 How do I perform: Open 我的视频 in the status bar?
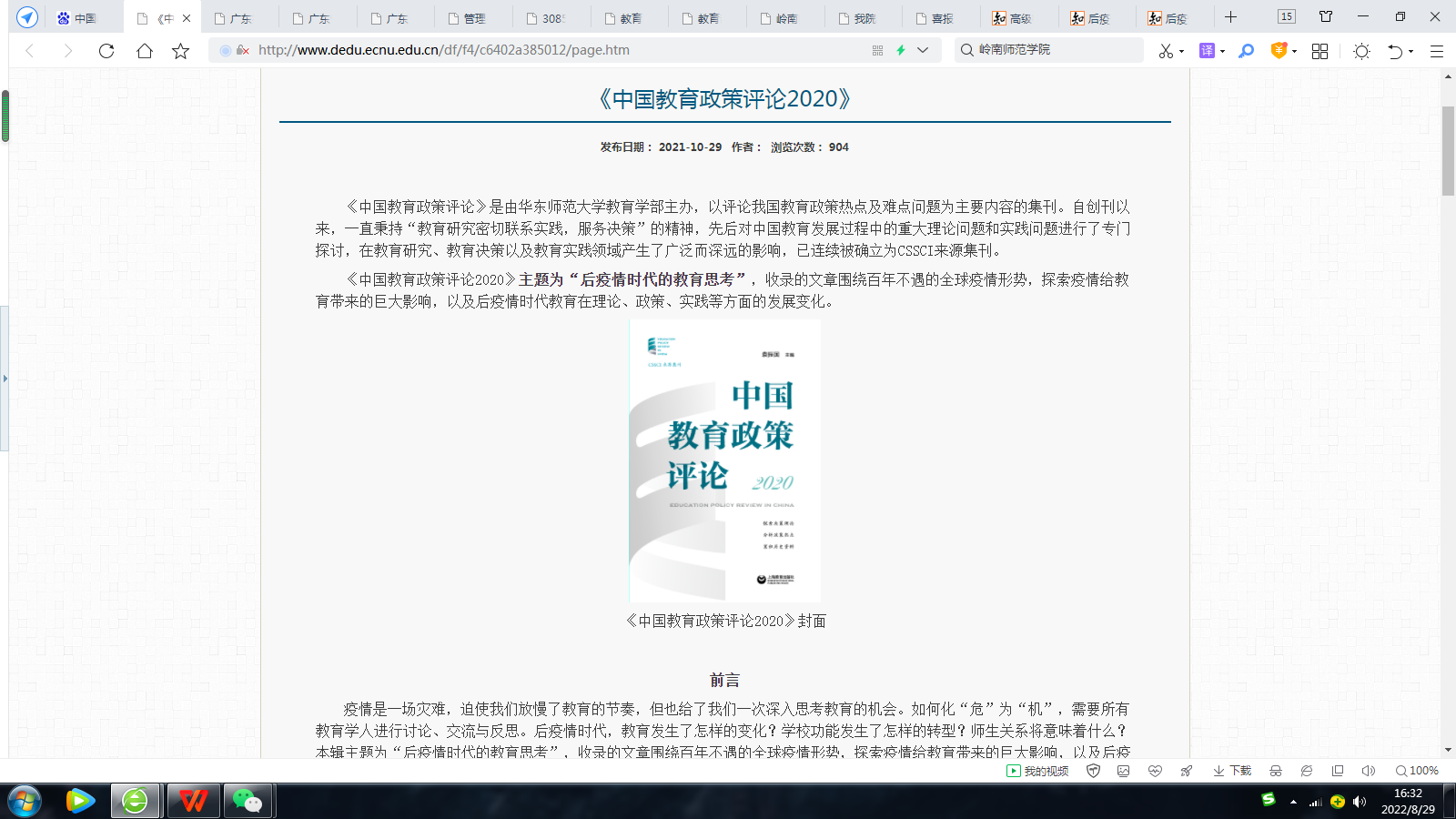[1037, 771]
